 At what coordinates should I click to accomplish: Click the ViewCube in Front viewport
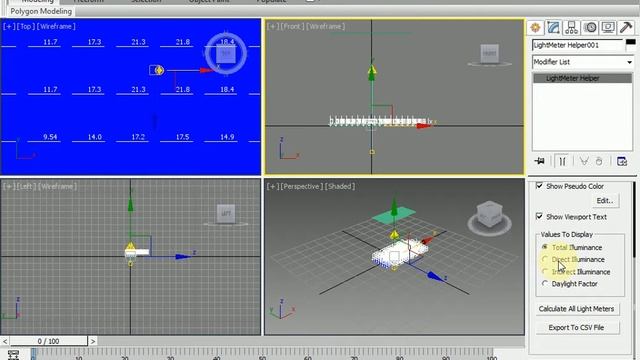coord(489,54)
